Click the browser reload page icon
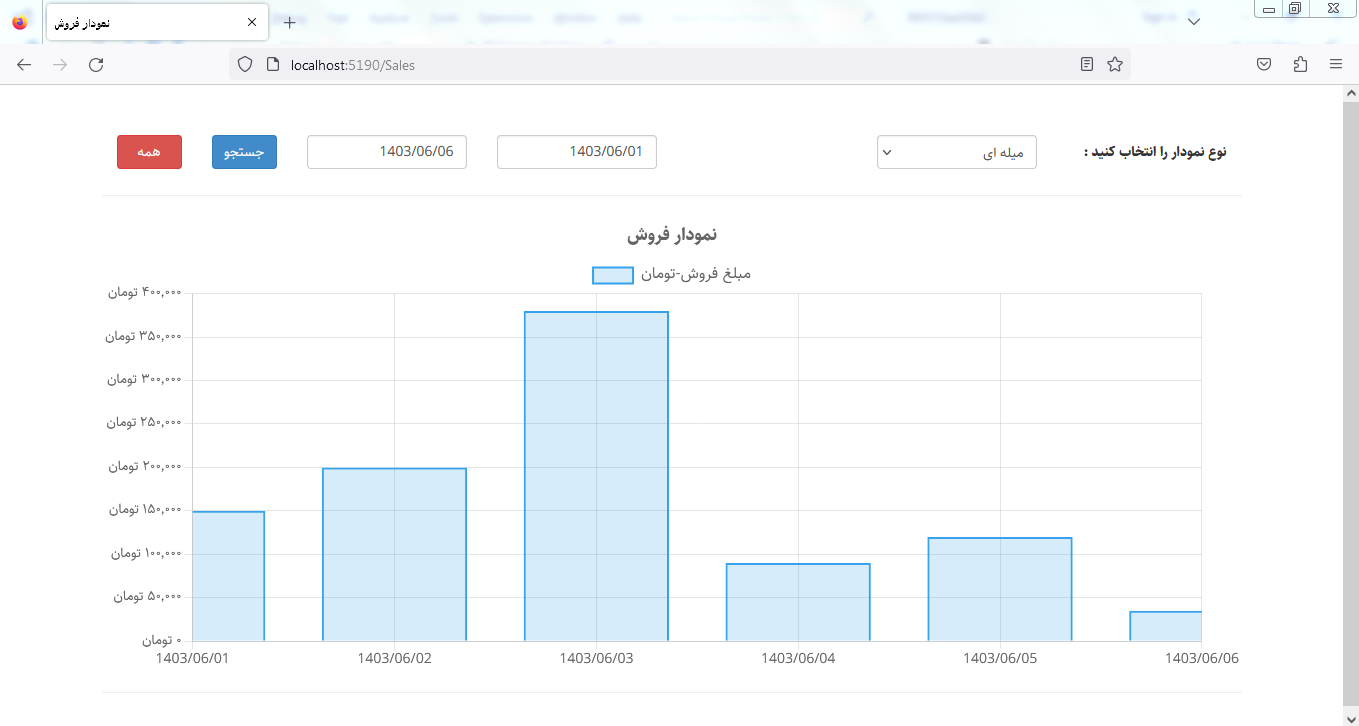 (x=96, y=65)
